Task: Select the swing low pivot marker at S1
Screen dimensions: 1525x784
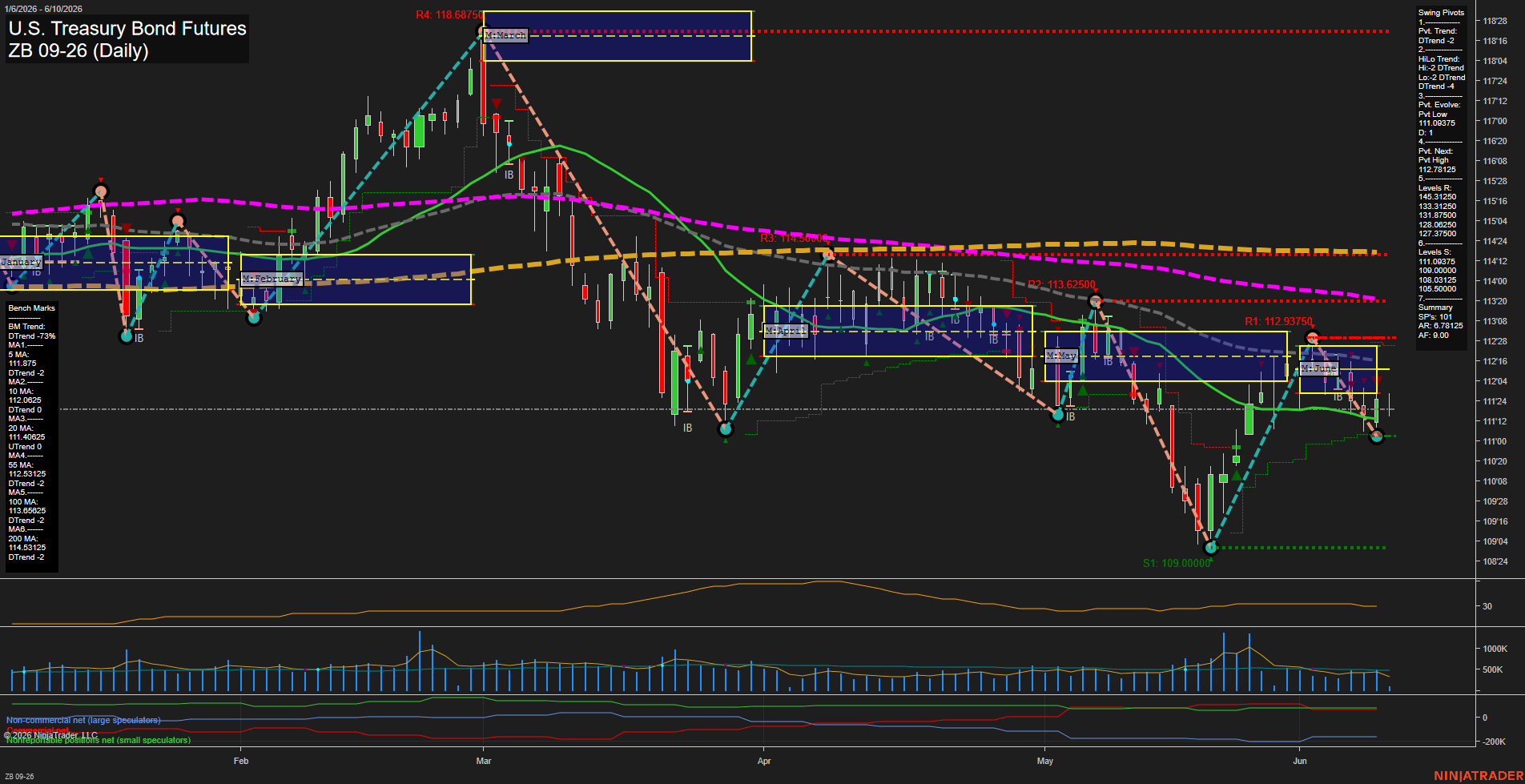Action: coord(1211,548)
